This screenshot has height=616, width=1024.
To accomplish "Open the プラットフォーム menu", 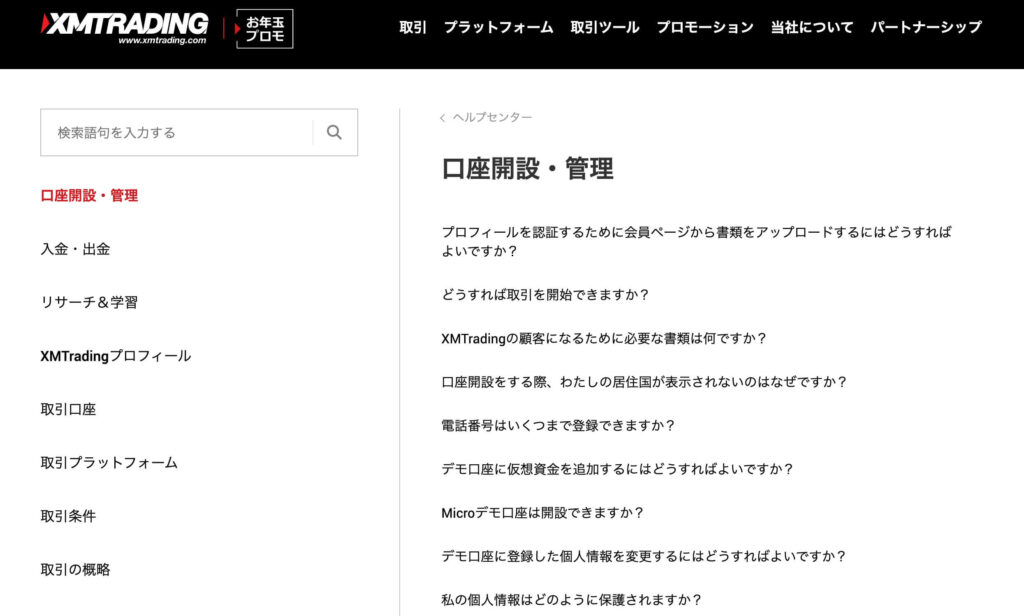I will [498, 27].
